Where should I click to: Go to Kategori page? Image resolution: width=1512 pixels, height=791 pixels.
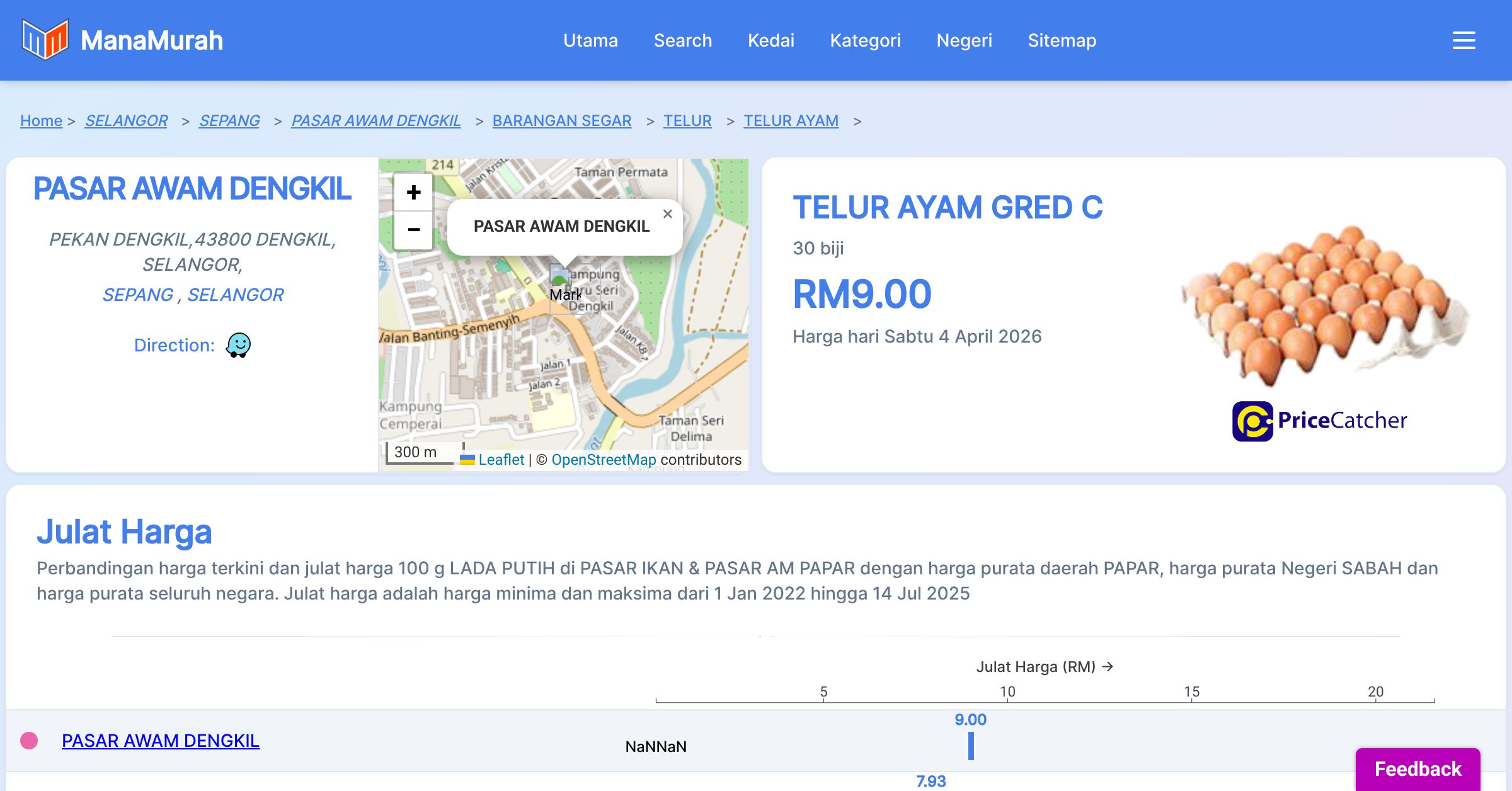[865, 40]
